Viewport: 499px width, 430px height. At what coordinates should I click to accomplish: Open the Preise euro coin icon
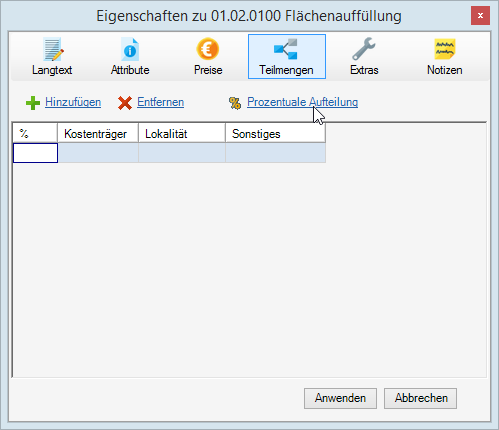tap(208, 49)
